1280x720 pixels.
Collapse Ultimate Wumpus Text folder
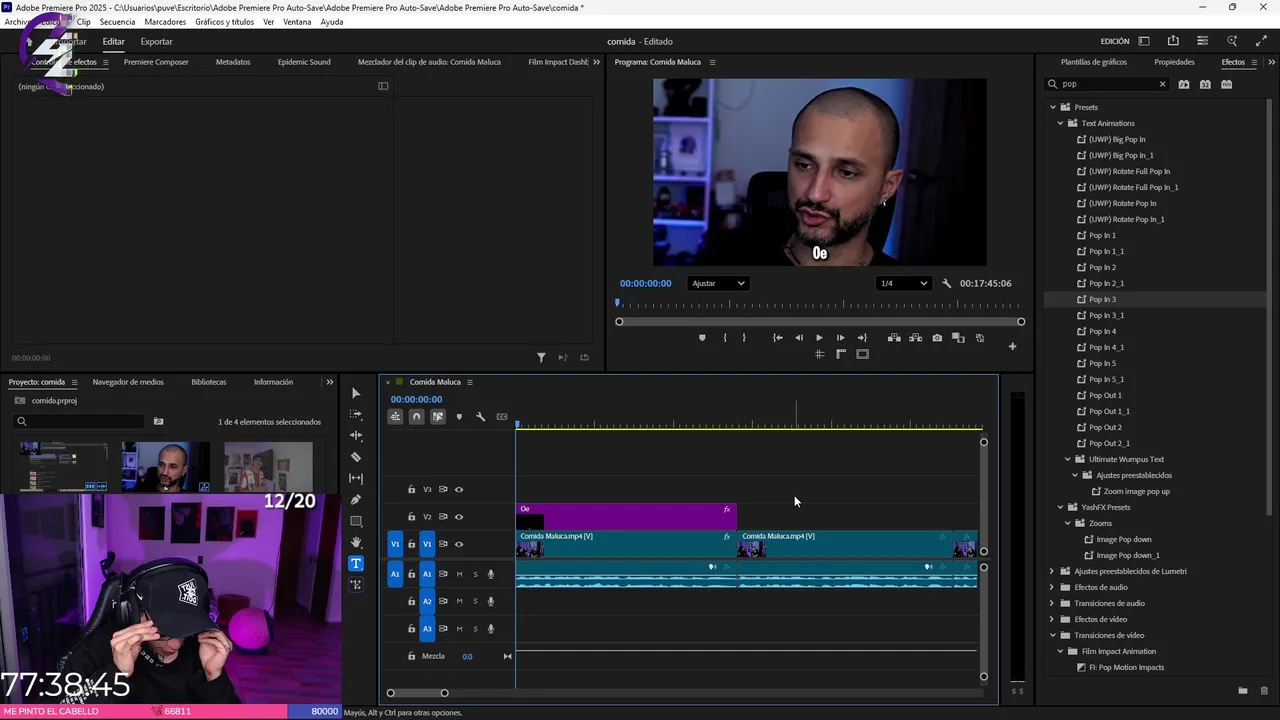pyautogui.click(x=1068, y=459)
